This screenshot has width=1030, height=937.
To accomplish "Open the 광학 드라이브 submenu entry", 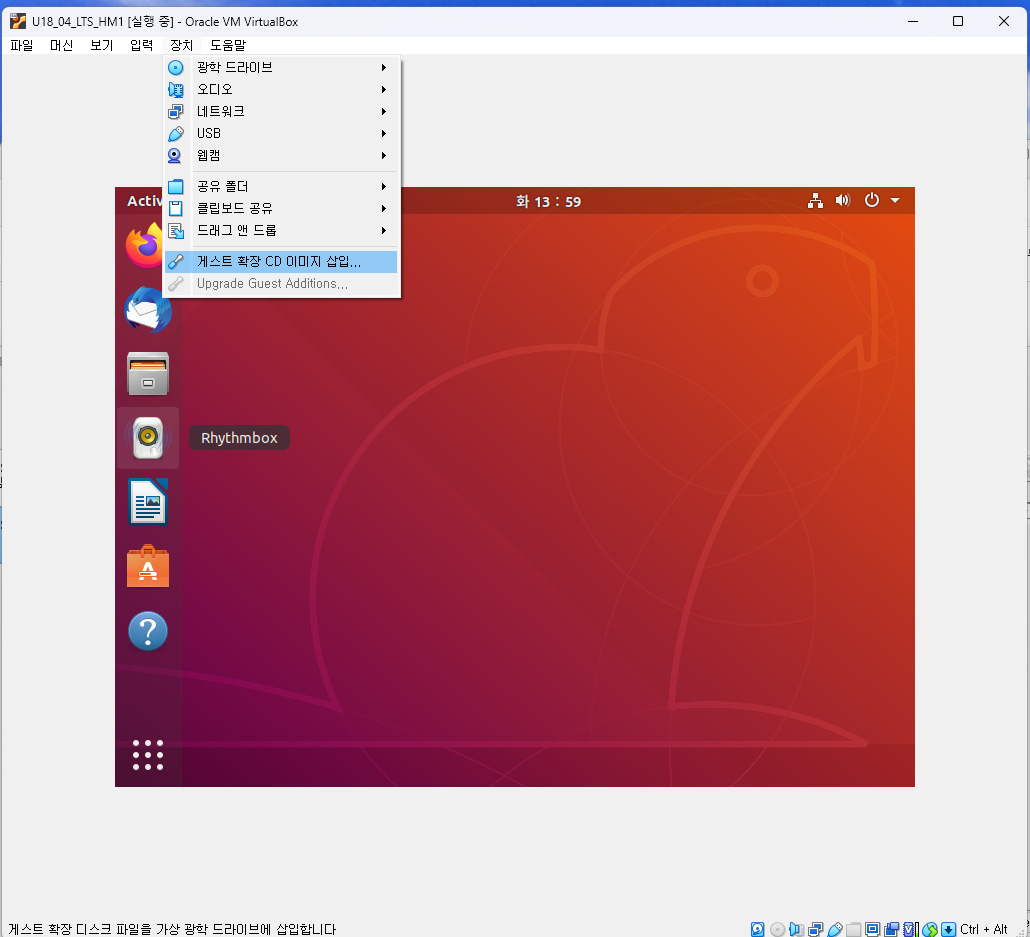I will click(x=281, y=67).
